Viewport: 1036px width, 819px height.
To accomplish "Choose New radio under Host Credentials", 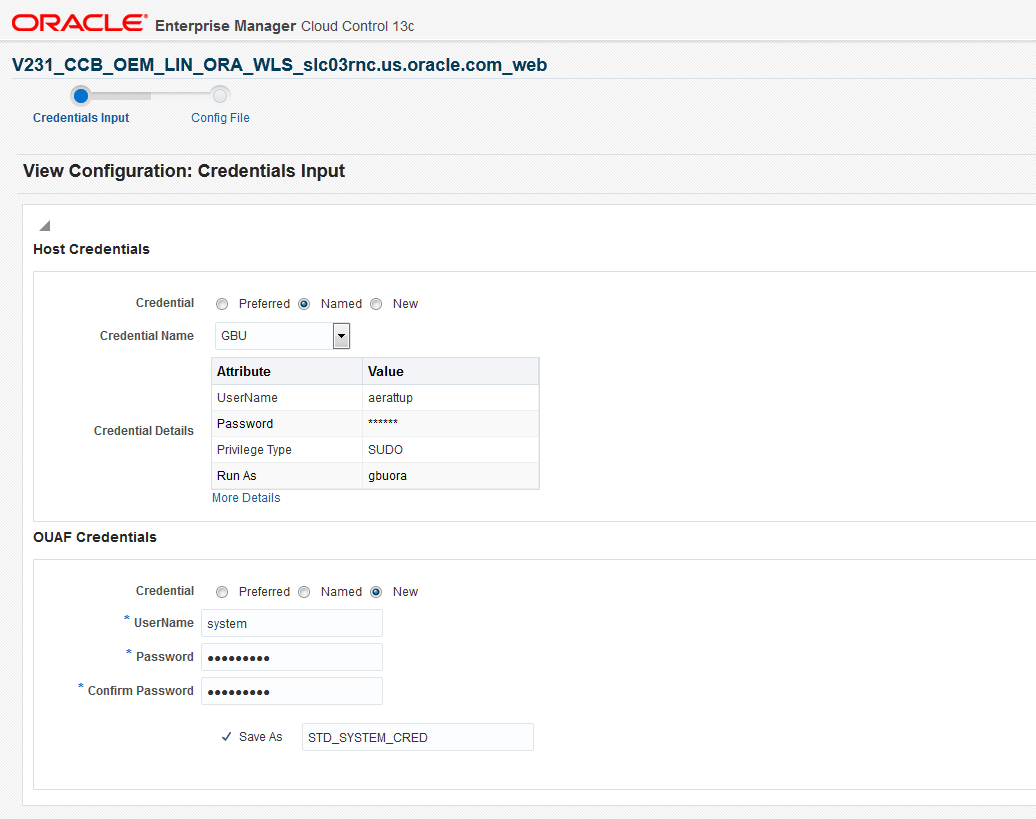I will 376,304.
